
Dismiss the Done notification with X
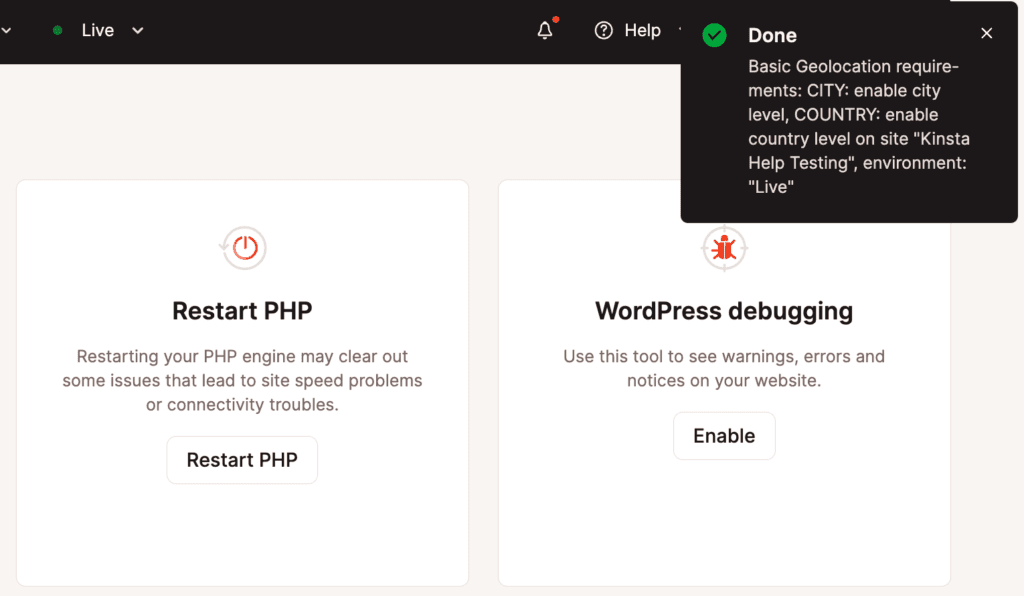coord(986,33)
